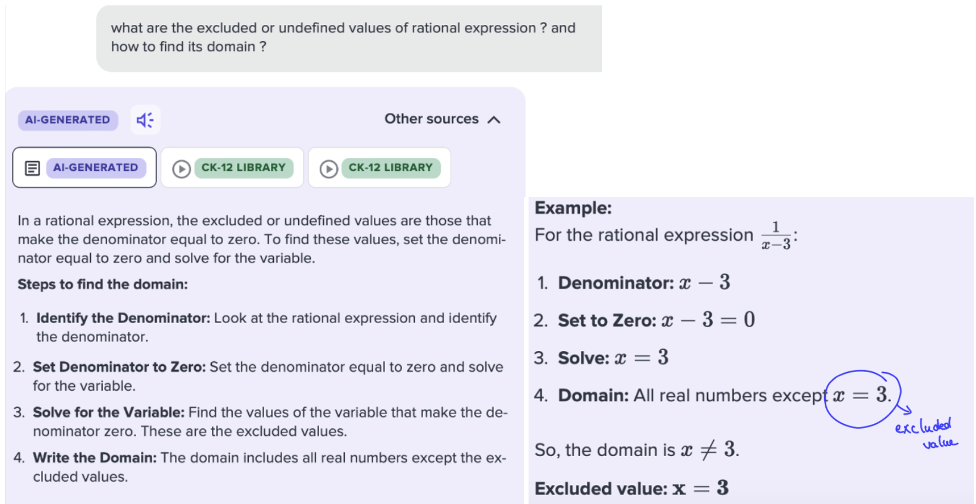This screenshot has height=504, width=976.
Task: Click the fraction 1 over x−3 expression
Action: [776, 237]
